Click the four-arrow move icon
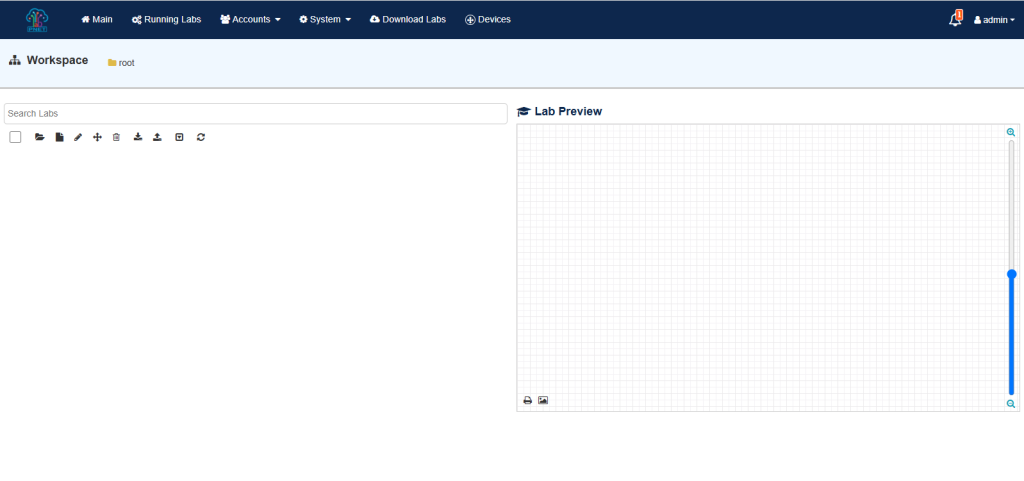Screen dimensions: 1024x481 click(x=97, y=137)
